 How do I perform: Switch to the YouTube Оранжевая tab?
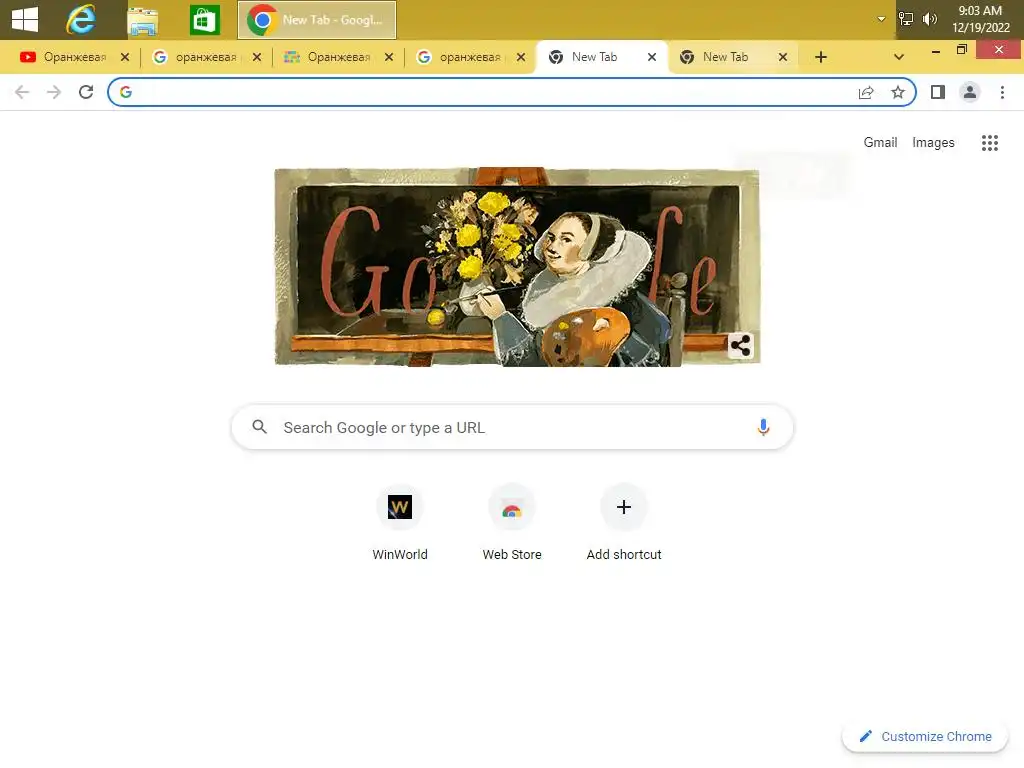tap(64, 57)
